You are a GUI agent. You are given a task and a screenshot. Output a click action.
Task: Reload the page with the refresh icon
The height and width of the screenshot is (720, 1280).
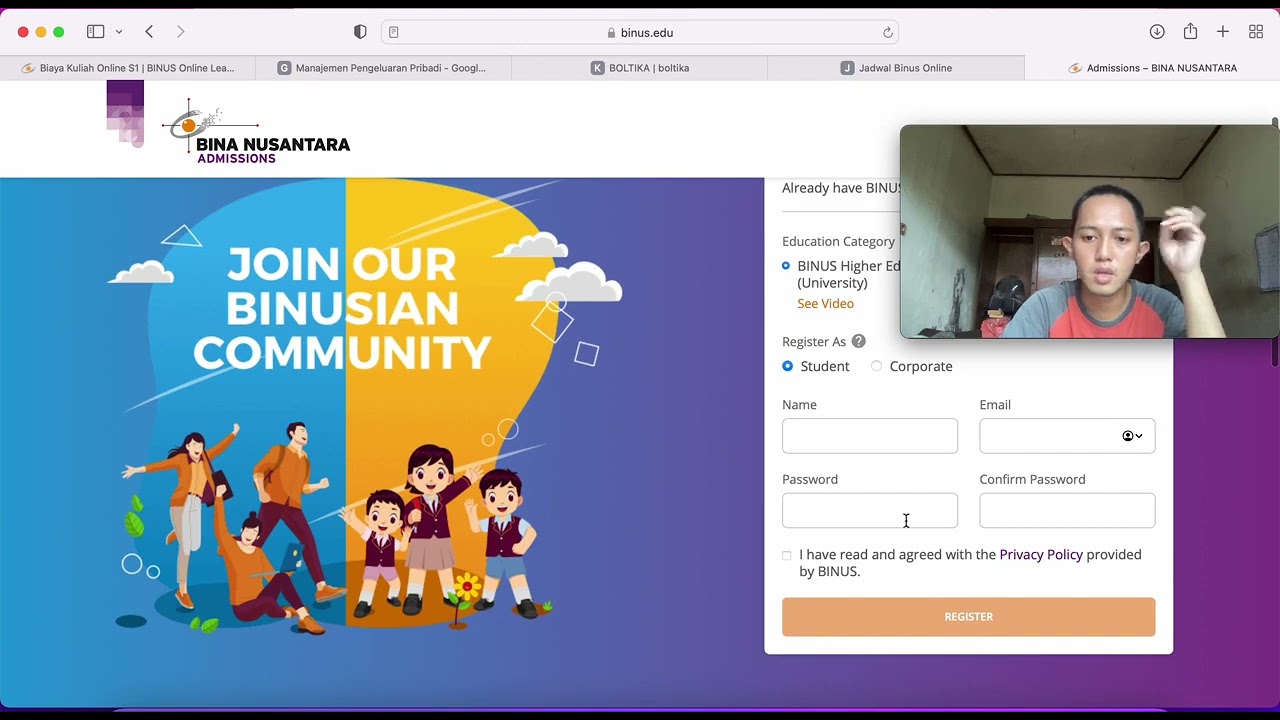[x=888, y=32]
